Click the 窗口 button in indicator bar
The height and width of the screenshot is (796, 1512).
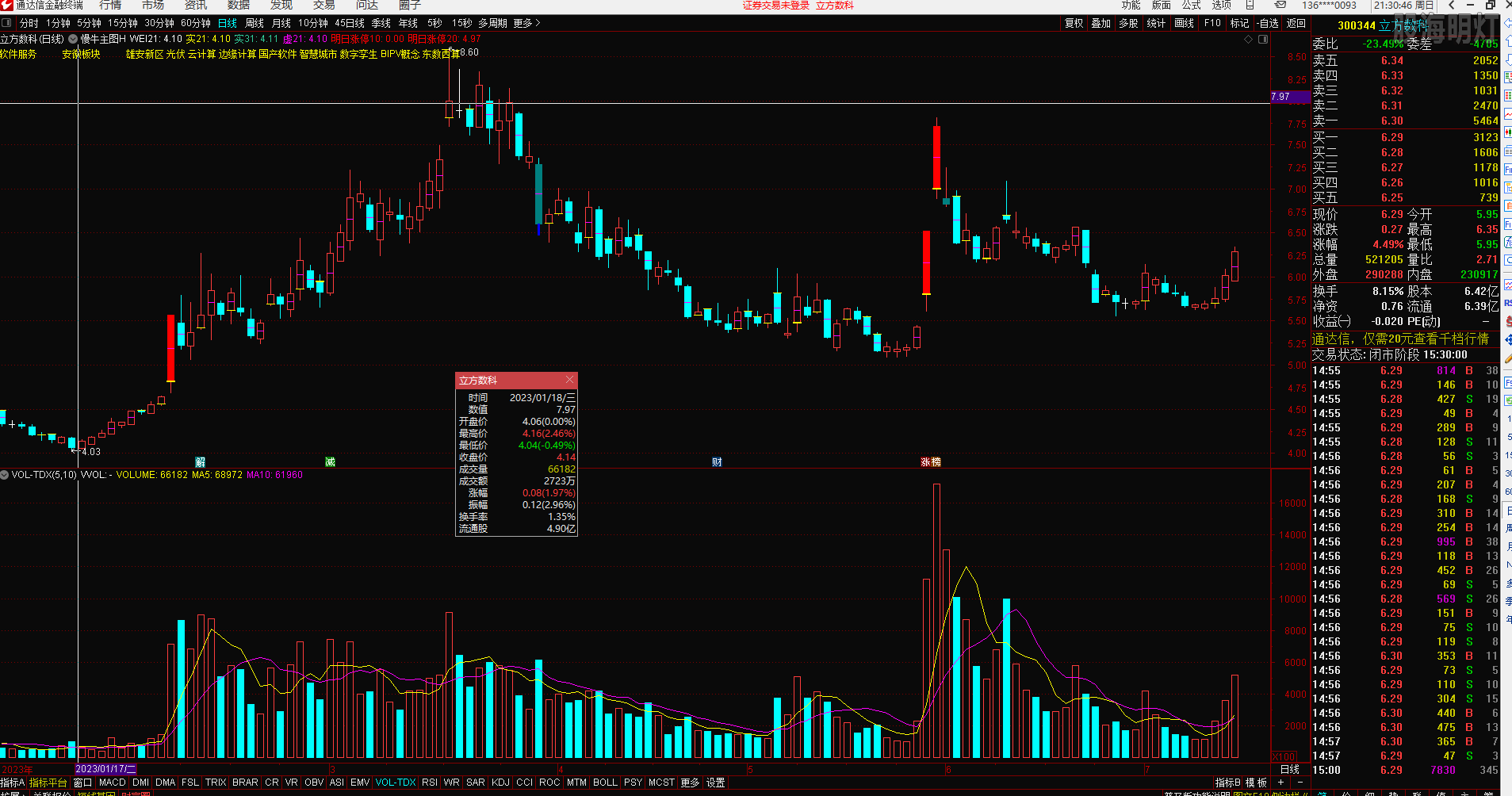click(x=82, y=783)
